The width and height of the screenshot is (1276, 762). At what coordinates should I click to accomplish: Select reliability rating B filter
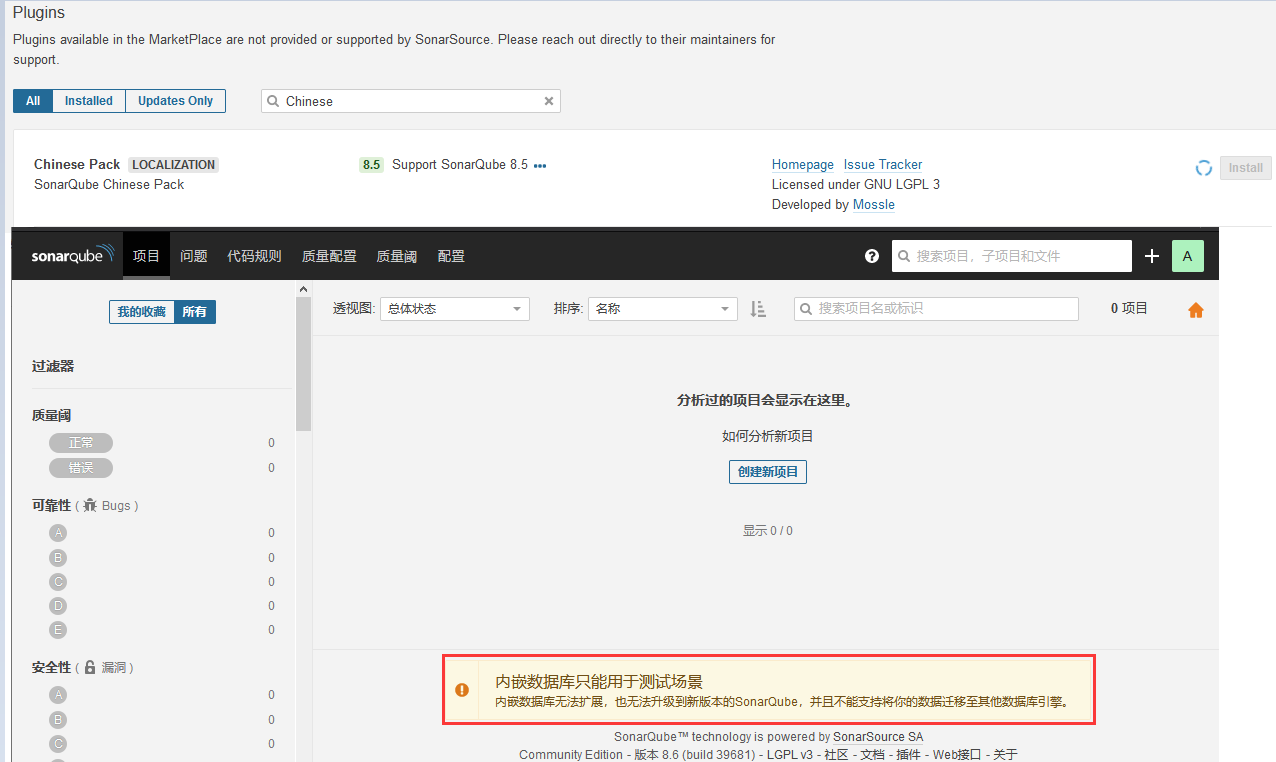58,558
